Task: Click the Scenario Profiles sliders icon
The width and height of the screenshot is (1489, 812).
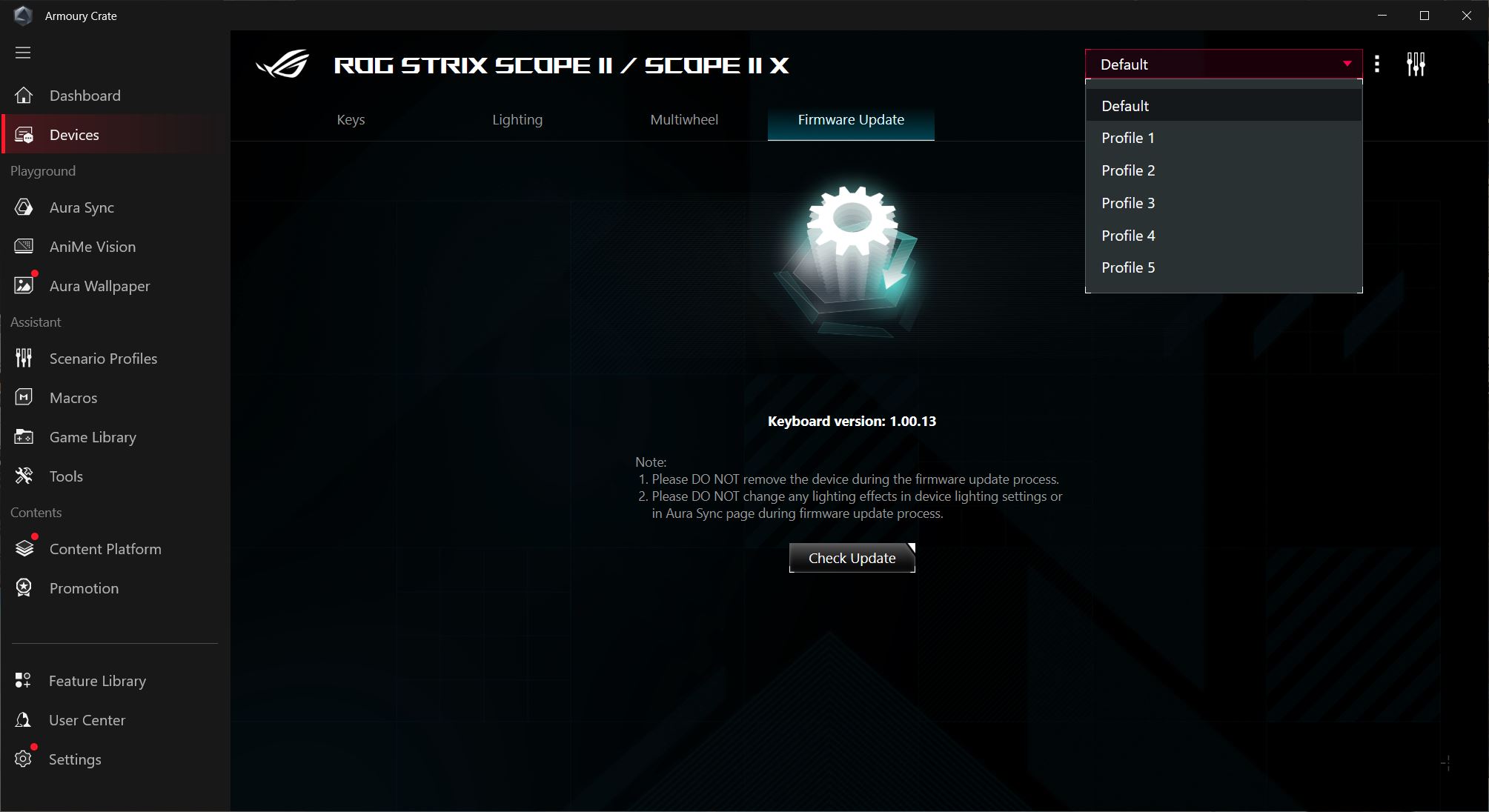Action: point(24,359)
